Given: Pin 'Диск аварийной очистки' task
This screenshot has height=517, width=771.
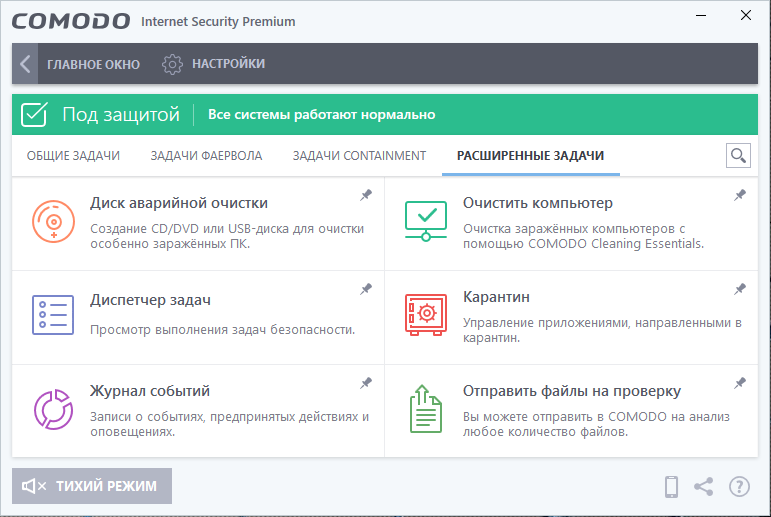Looking at the screenshot, I should [366, 195].
